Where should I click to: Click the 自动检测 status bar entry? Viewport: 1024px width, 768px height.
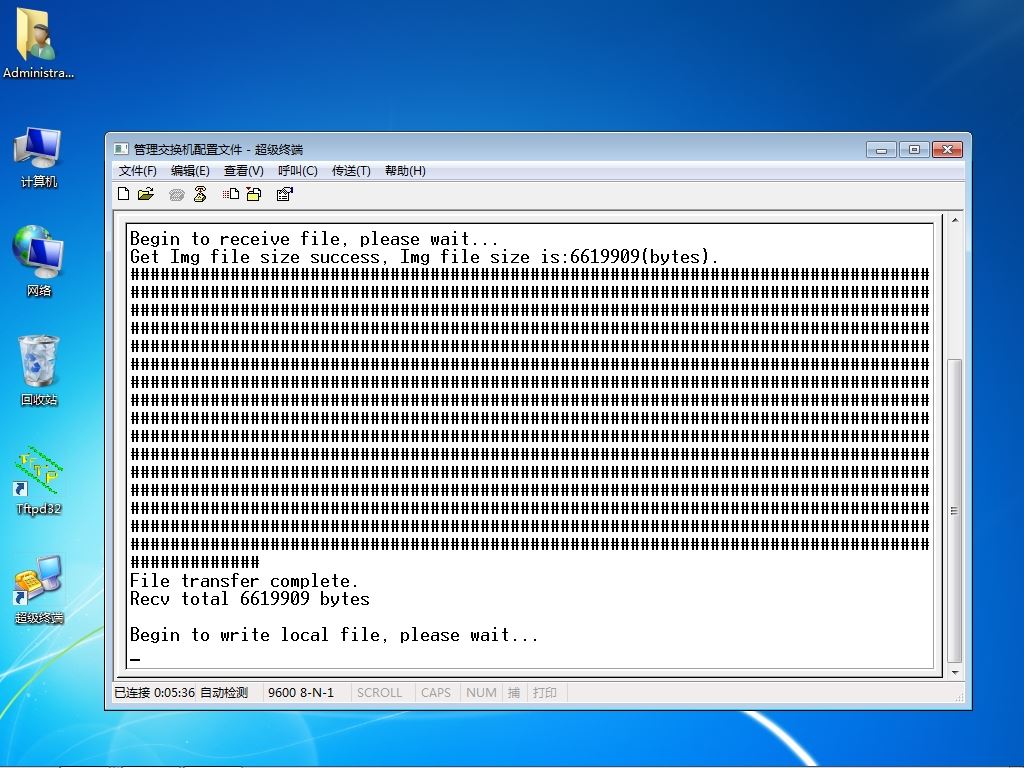coord(224,692)
